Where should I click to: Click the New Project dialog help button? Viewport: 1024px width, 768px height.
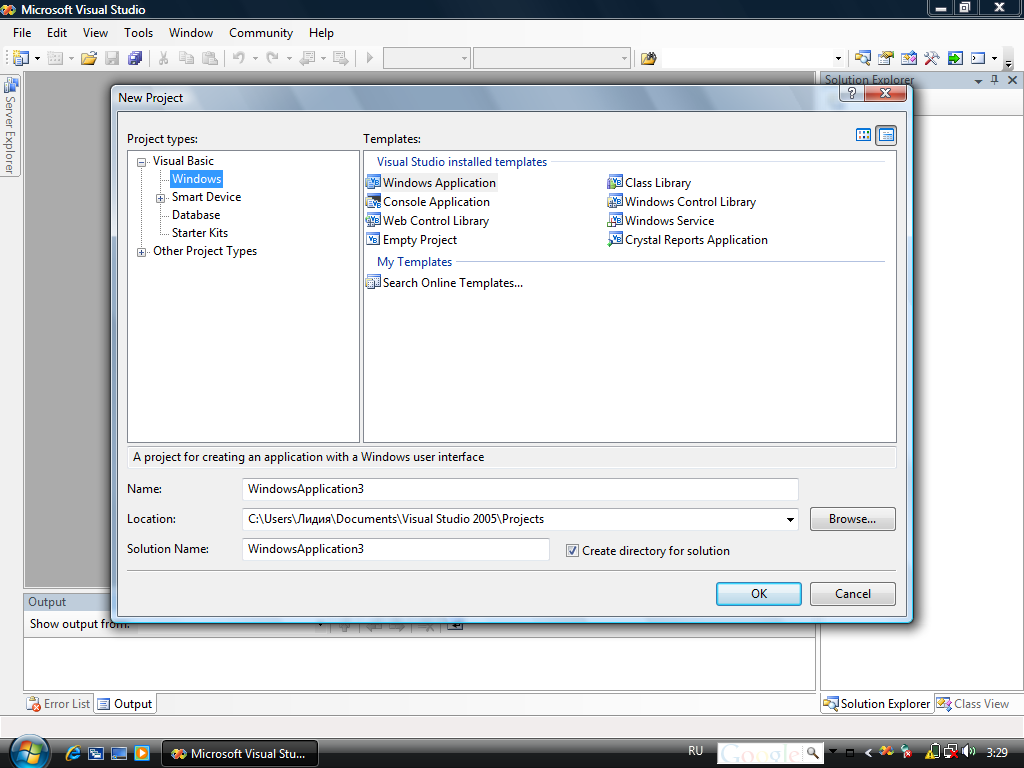point(852,93)
